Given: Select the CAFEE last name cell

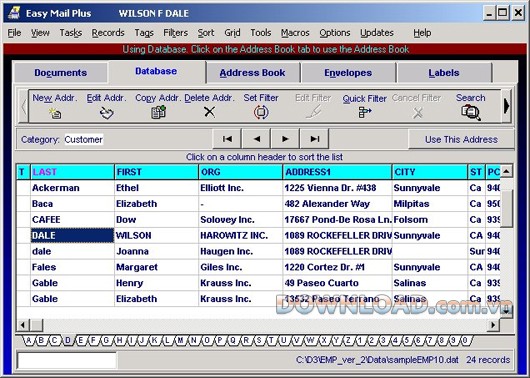Looking at the screenshot, I should [x=72, y=219].
